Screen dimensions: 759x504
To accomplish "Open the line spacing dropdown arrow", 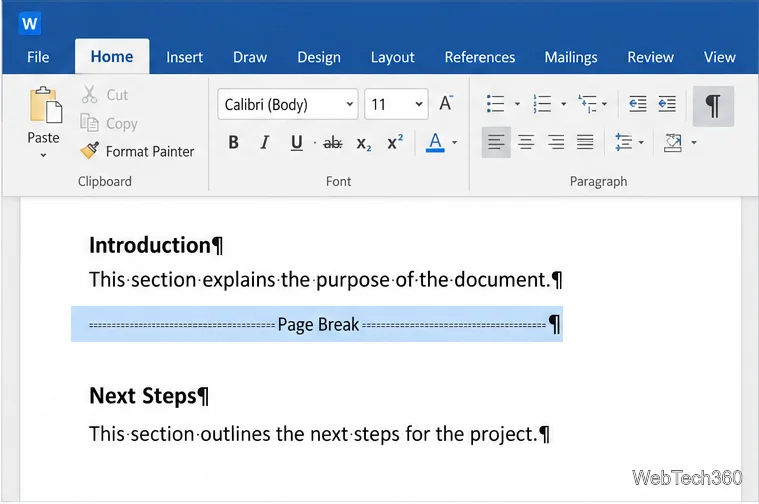I will (641, 142).
